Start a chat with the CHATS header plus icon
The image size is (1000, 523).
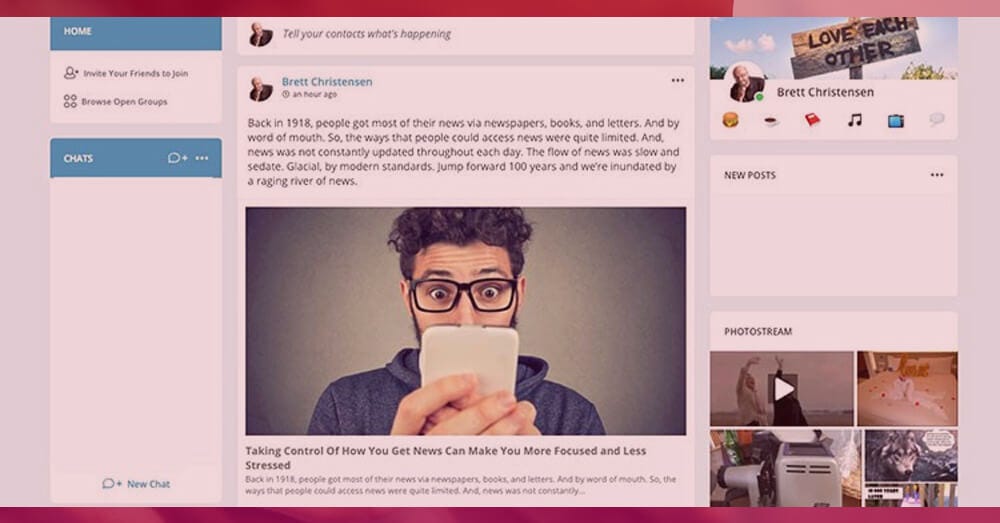[x=177, y=158]
